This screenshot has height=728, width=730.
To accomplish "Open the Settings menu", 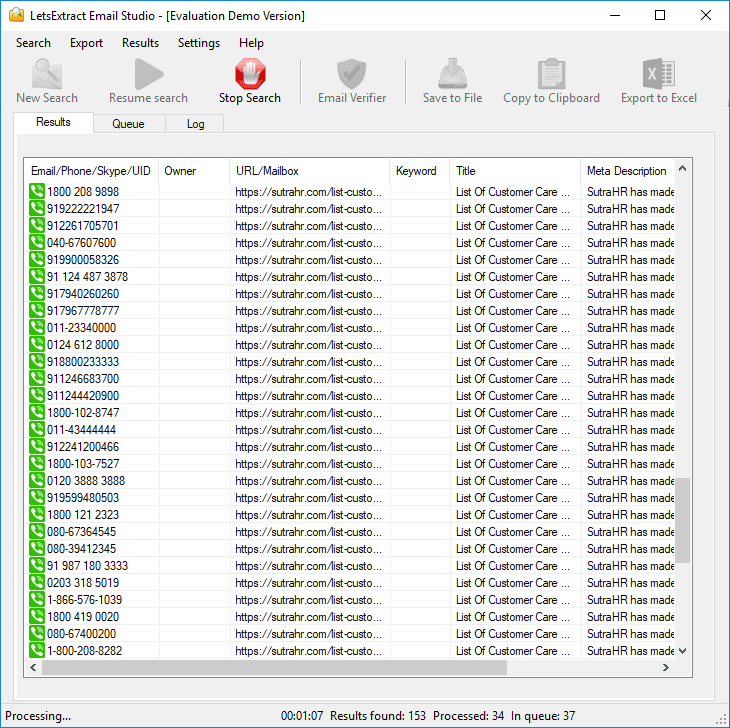I will (x=199, y=43).
